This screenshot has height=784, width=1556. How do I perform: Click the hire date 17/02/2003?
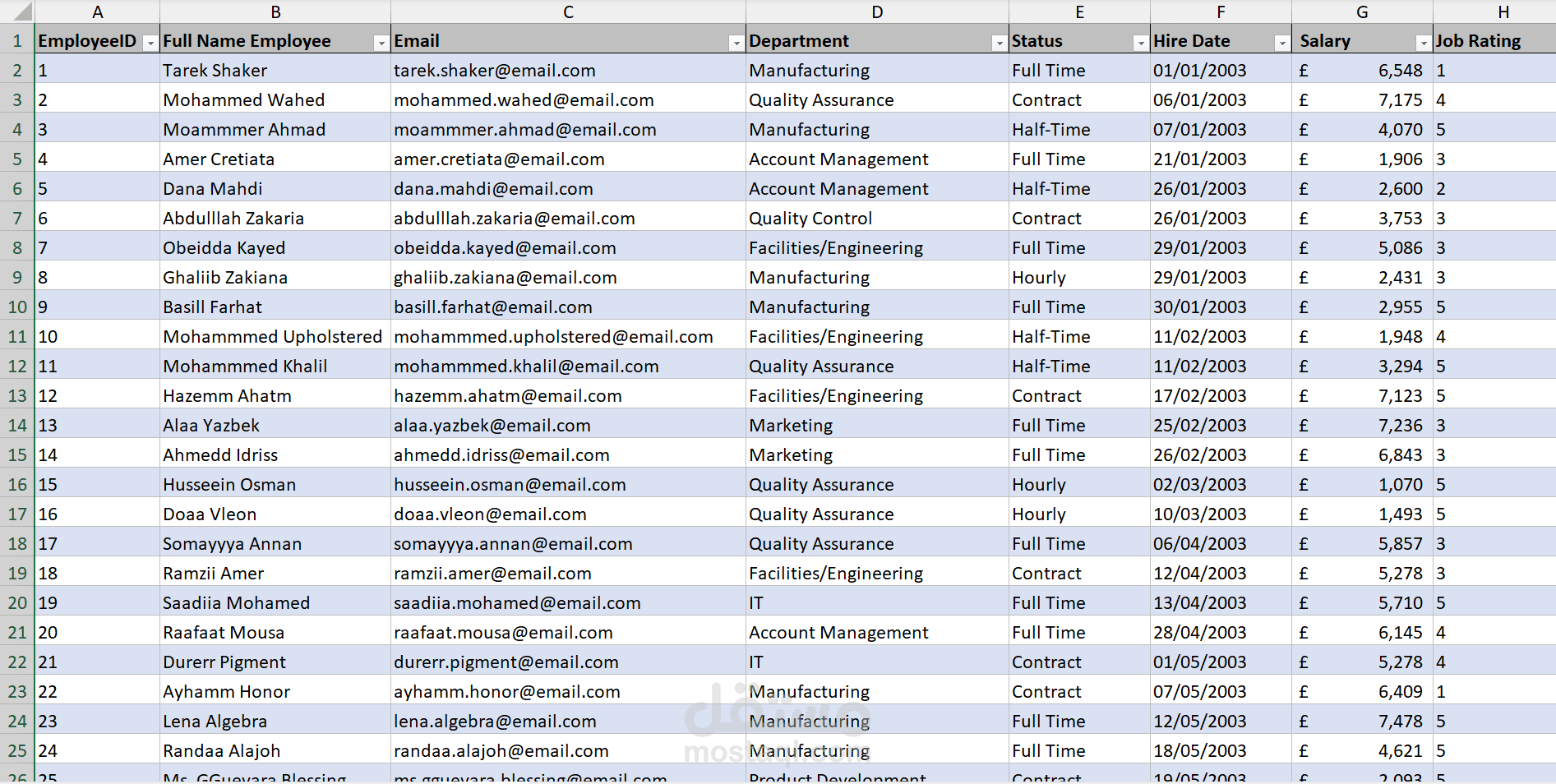[1221, 395]
